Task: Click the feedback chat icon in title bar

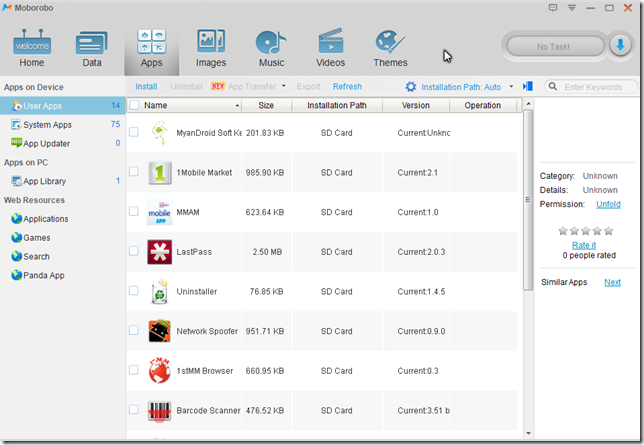Action: (x=553, y=7)
